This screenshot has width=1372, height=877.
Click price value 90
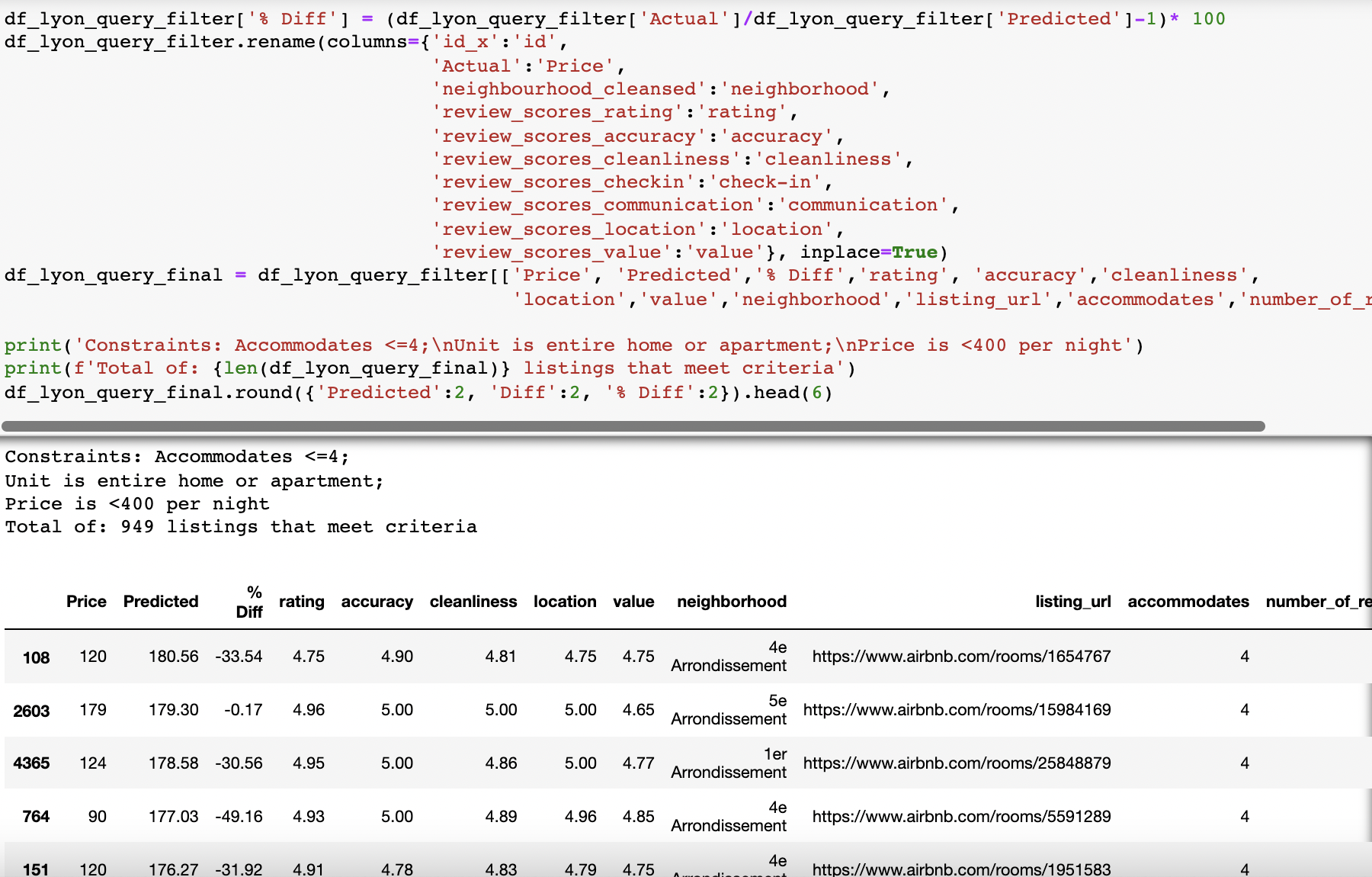tap(98, 817)
